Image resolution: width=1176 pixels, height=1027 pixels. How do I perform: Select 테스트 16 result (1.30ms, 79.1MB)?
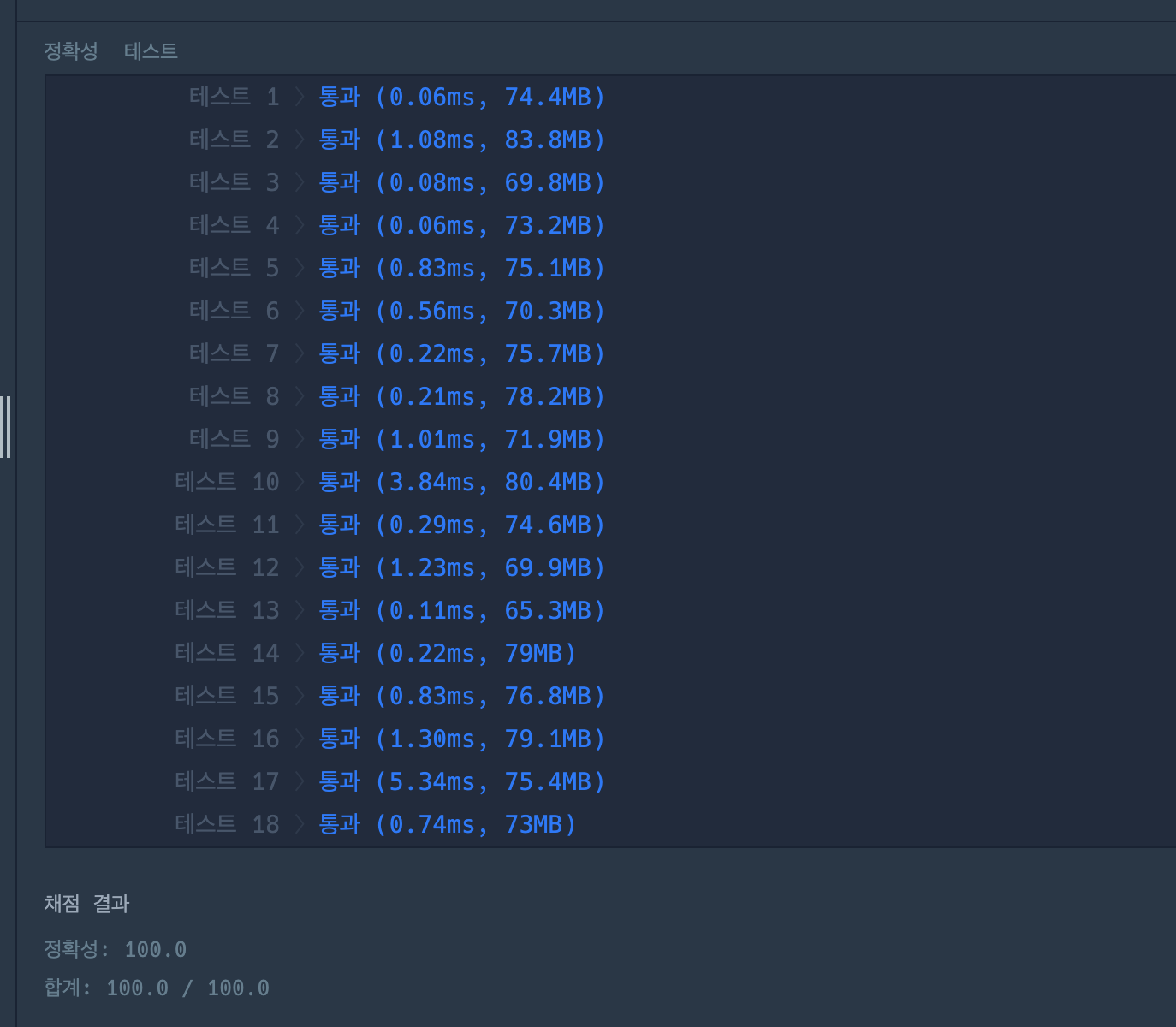click(x=462, y=739)
